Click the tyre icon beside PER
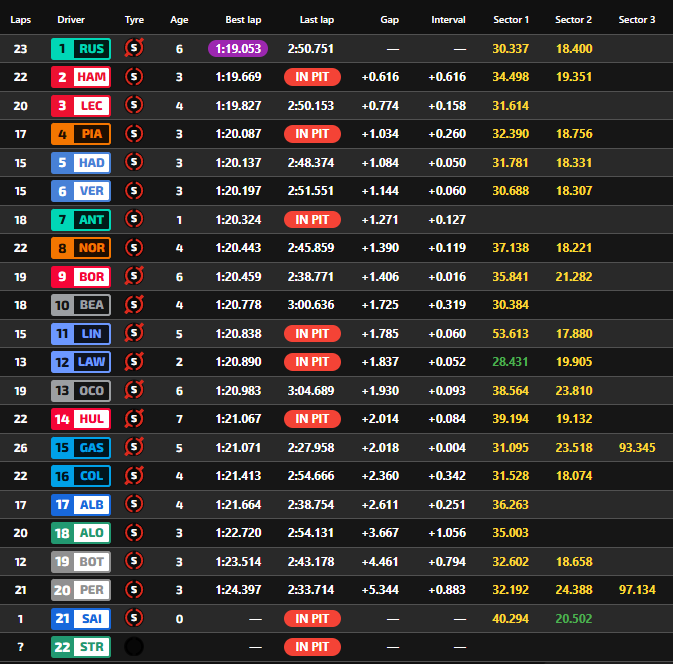The height and width of the screenshot is (664, 673). click(134, 590)
